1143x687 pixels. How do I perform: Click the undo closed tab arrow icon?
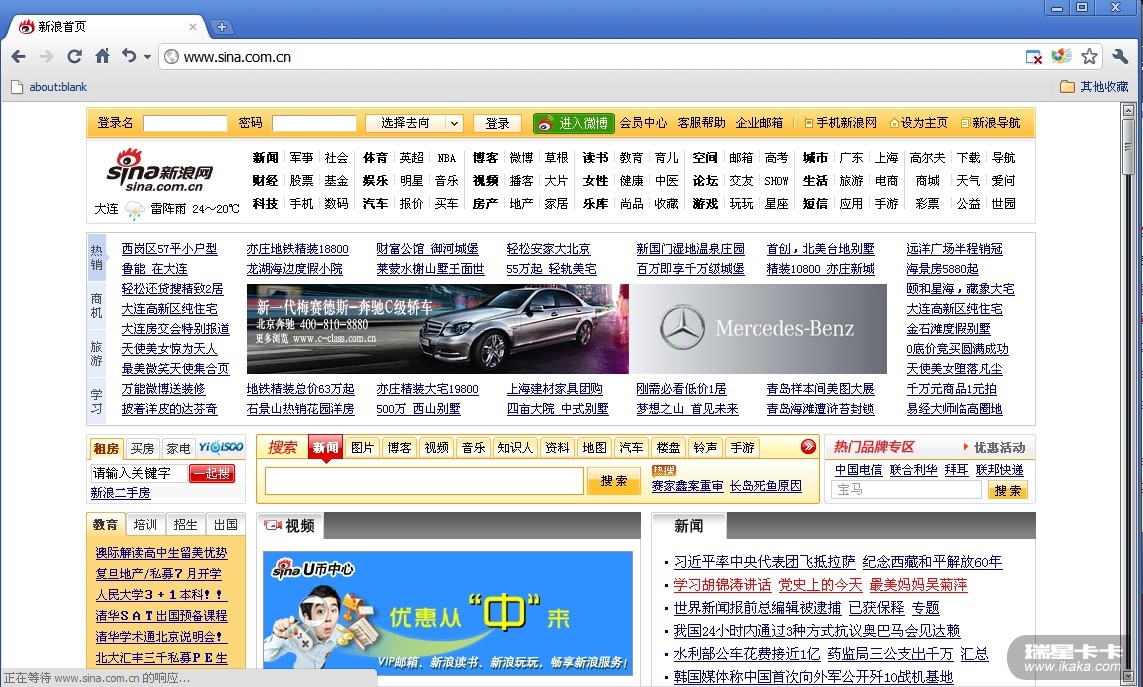pos(129,55)
